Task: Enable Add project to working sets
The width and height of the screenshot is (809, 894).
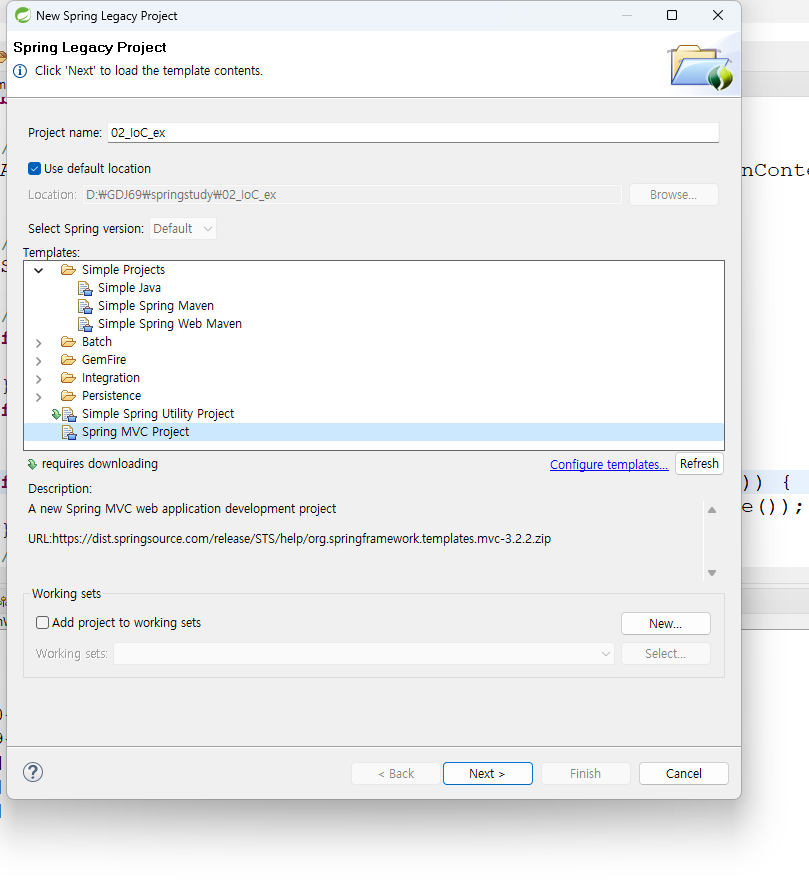Action: tap(42, 623)
